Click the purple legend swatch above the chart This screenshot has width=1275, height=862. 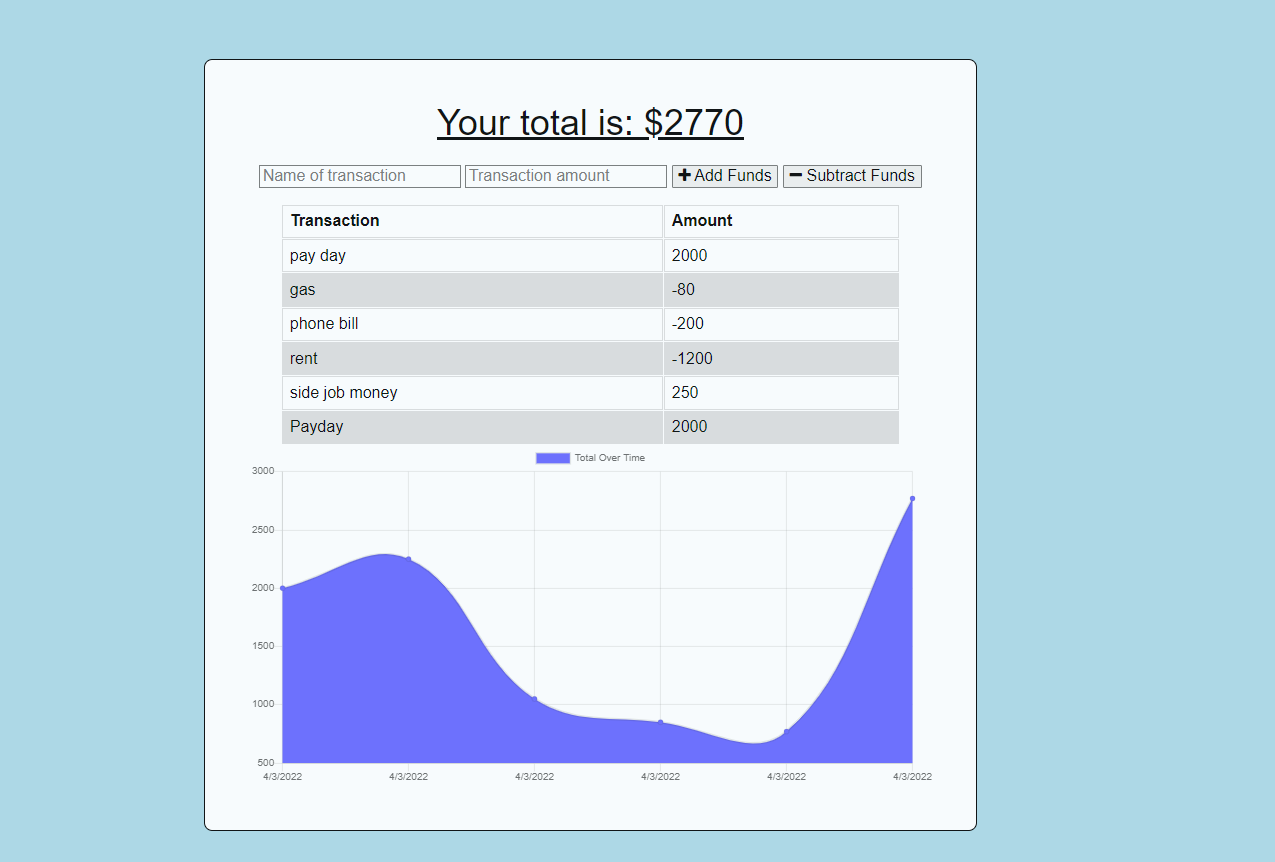pyautogui.click(x=552, y=457)
